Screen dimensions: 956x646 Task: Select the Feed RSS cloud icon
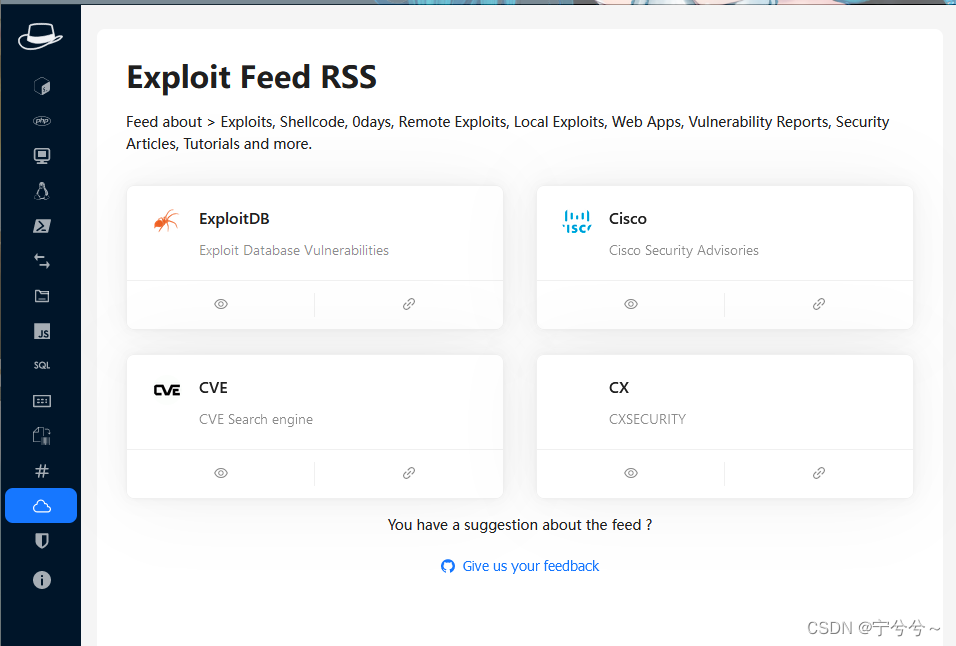coord(41,506)
